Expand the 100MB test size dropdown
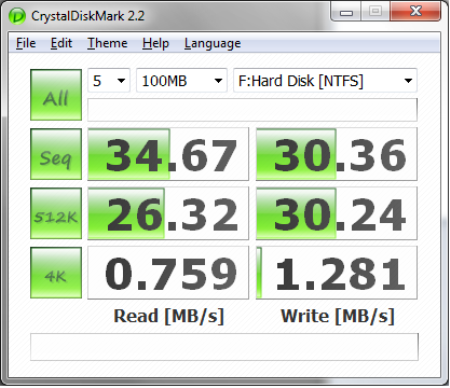 click(x=182, y=80)
